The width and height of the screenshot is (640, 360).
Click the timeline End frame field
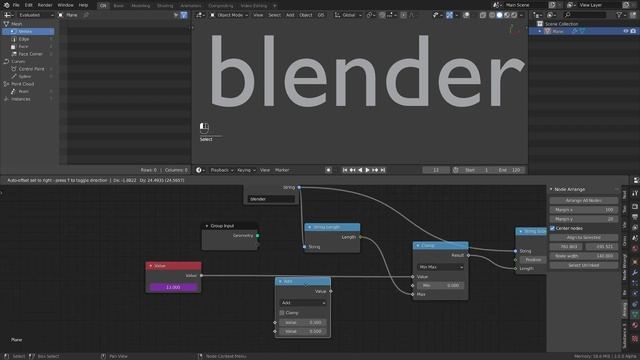pos(510,170)
